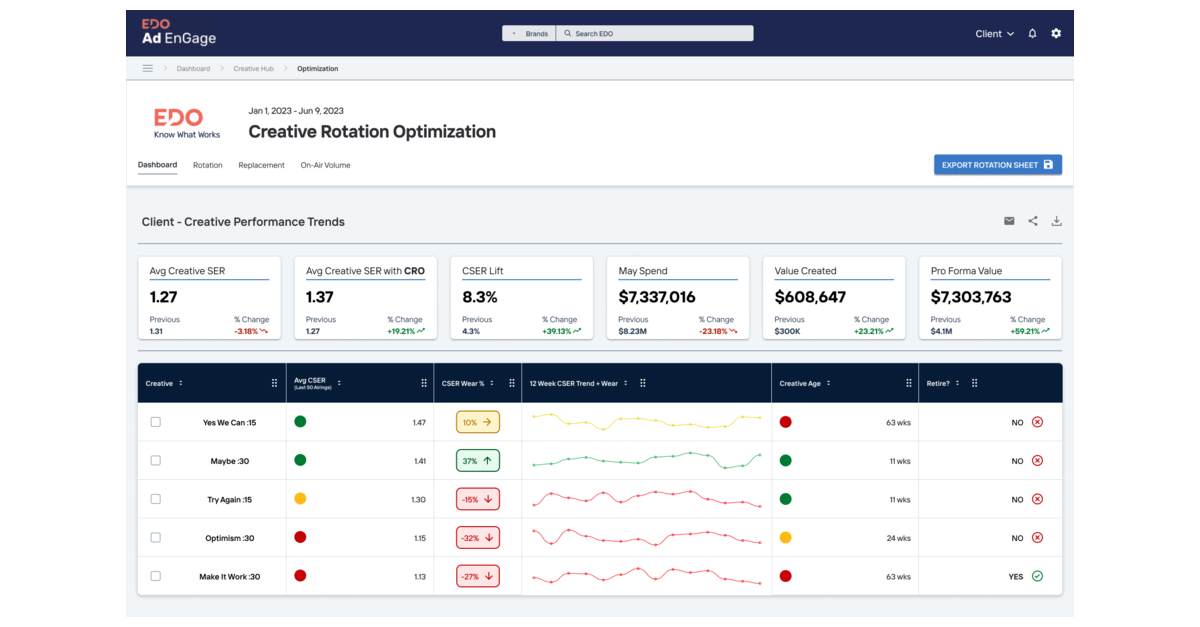Check the checkbox for Maybe :30 creative
1200x627 pixels.
point(155,460)
